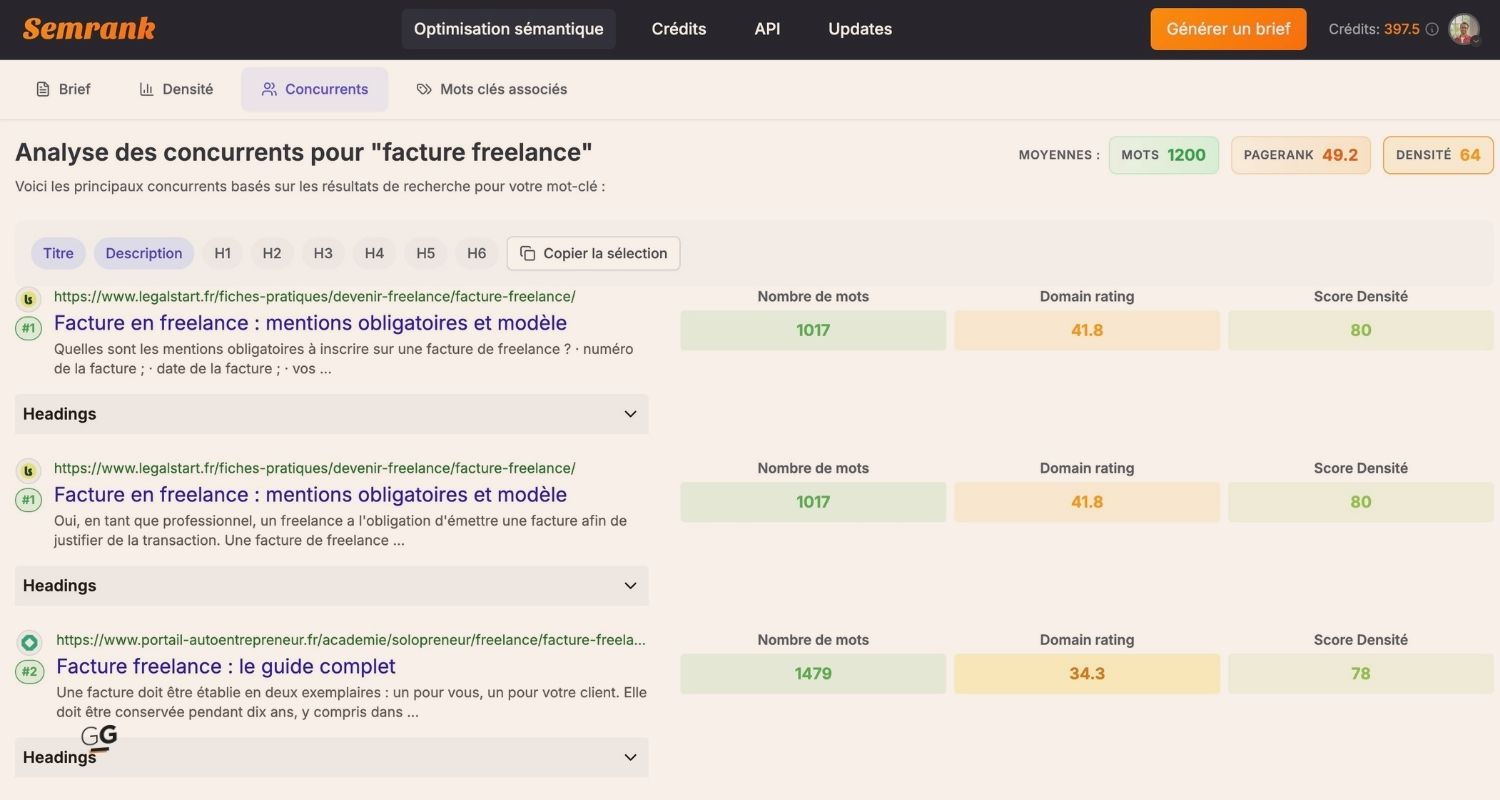Open the Facture freelance : le guide complet link

click(226, 666)
